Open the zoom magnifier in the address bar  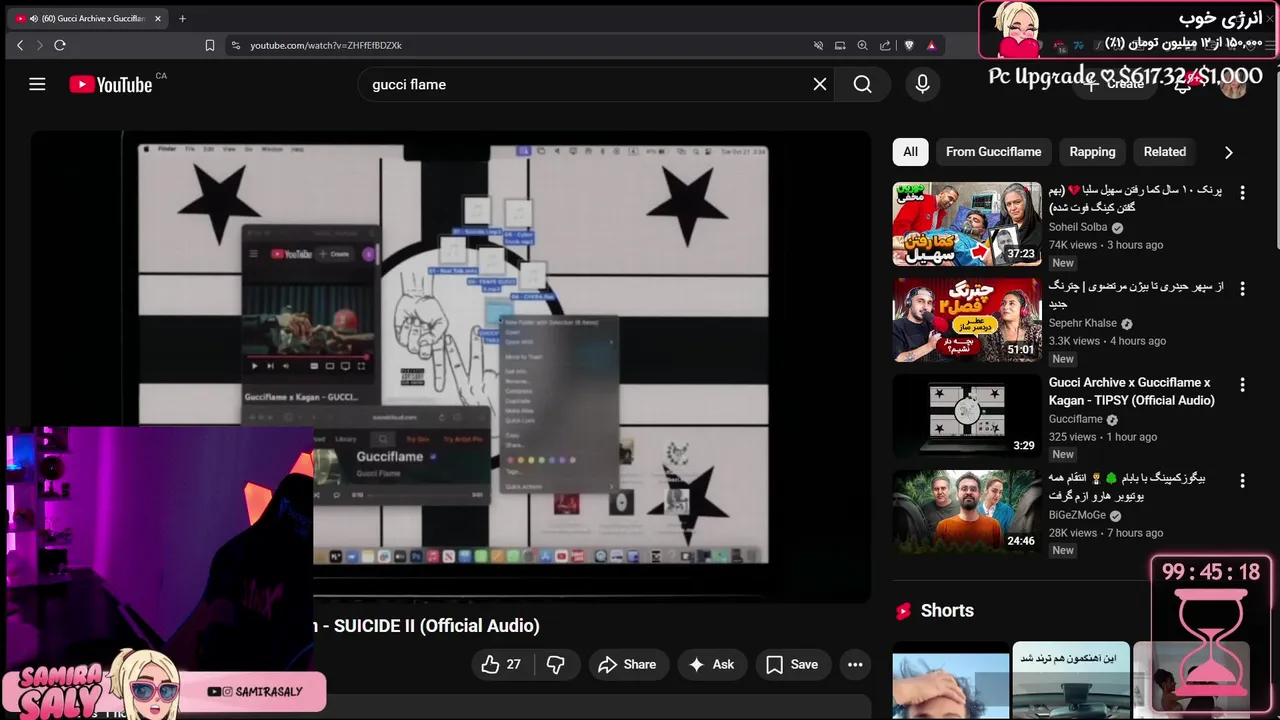point(863,45)
